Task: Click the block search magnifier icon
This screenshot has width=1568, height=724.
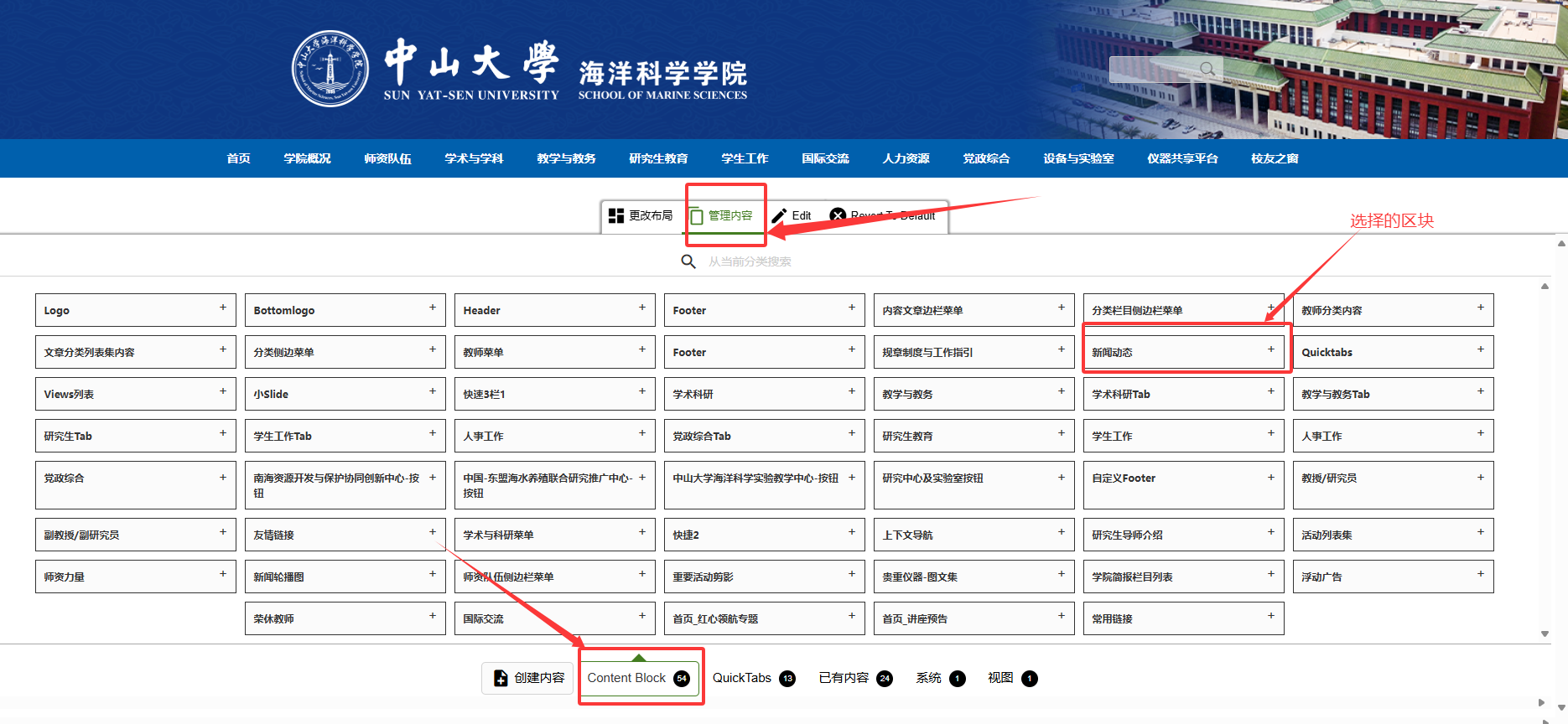Action: pos(688,261)
